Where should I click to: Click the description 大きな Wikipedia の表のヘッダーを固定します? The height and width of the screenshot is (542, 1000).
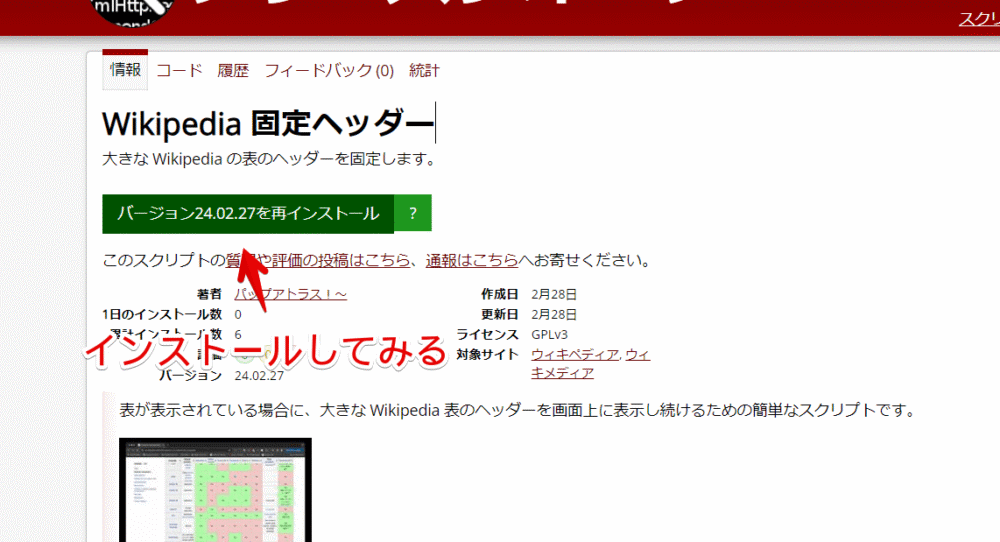[x=268, y=159]
